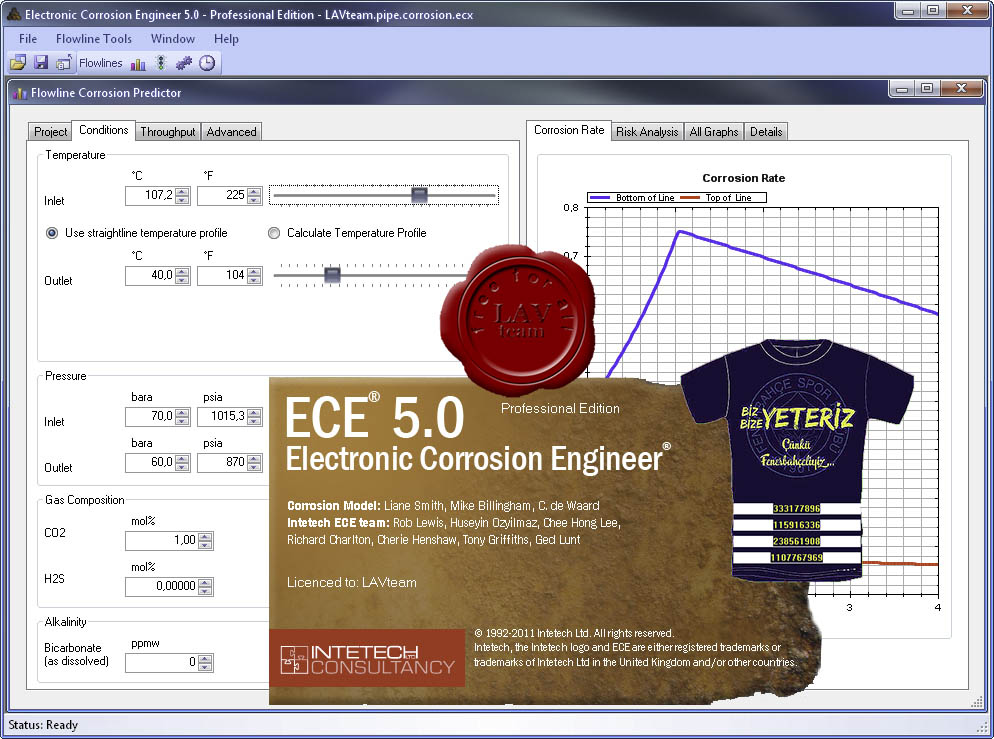994x739 pixels.
Task: Decrease outlet temperature °F with down arrow
Action: (255, 280)
